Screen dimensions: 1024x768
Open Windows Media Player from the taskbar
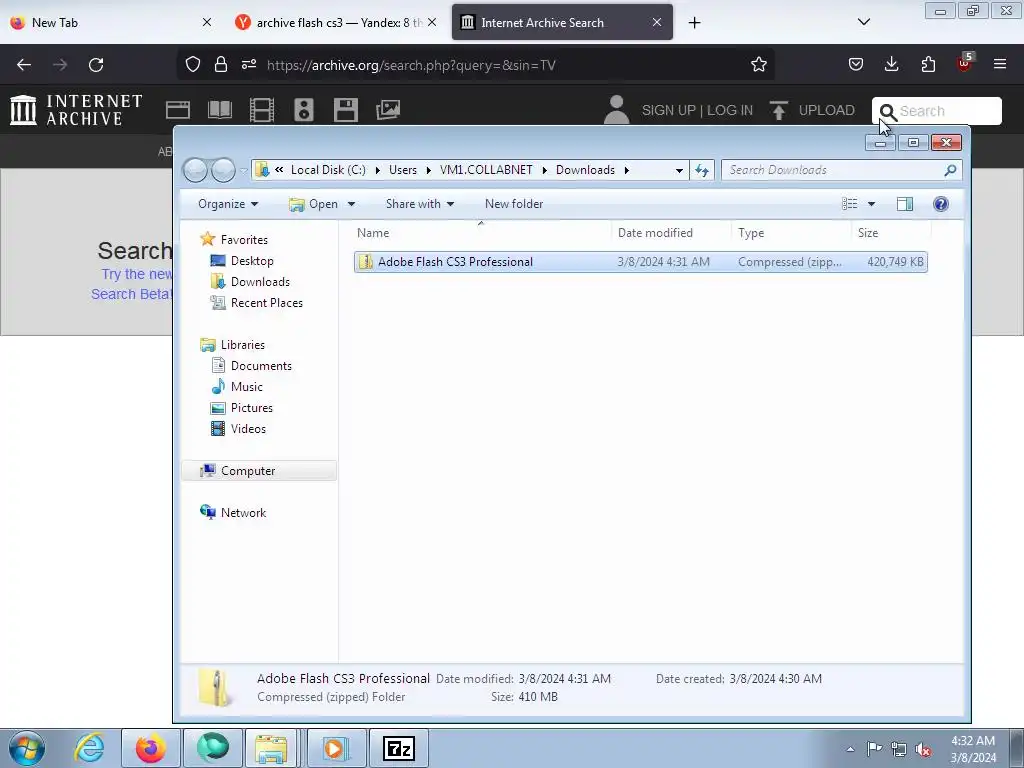point(335,748)
